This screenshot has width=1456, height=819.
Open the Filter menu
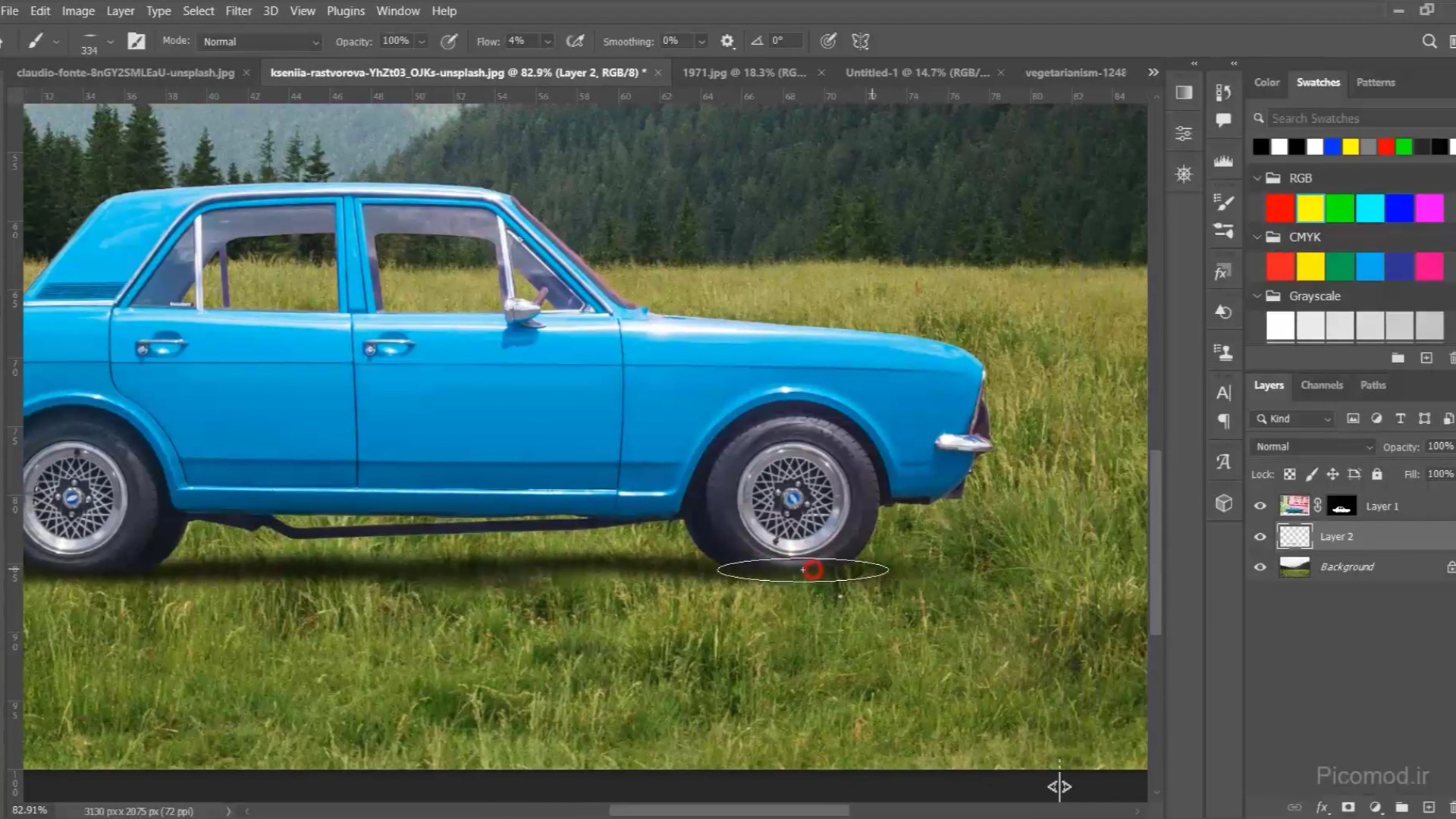click(238, 11)
